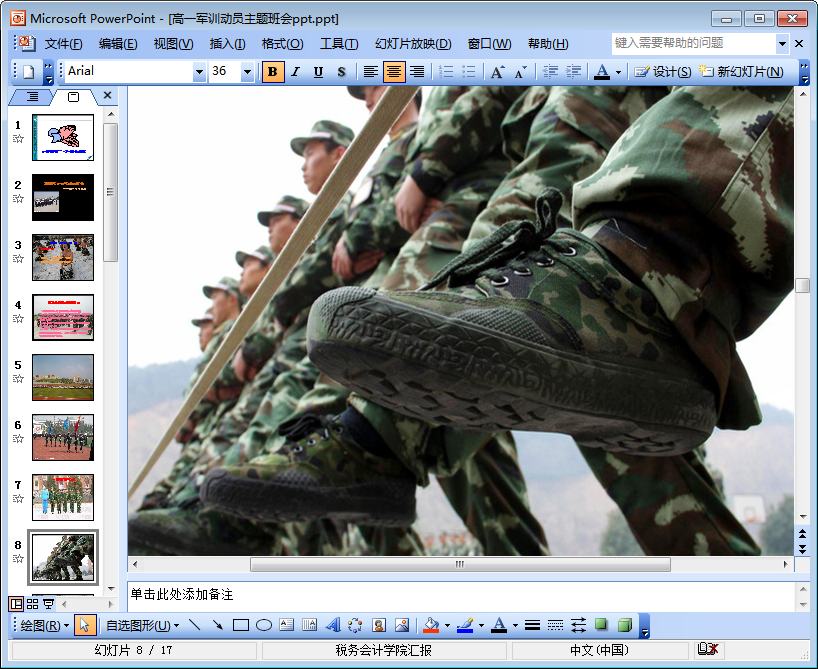Select the Line drawing tool
Screen dimensions: 818x669
[195, 625]
